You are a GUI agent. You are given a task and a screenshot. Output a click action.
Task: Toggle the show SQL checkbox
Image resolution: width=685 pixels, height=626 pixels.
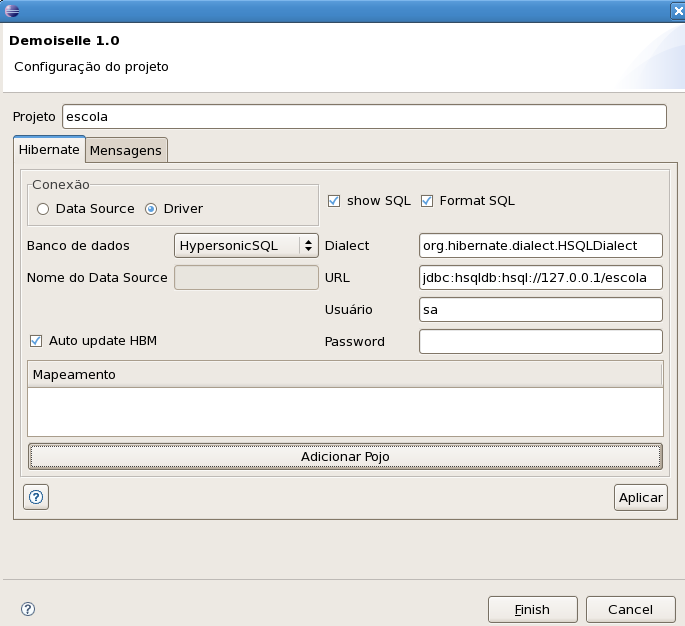(335, 201)
